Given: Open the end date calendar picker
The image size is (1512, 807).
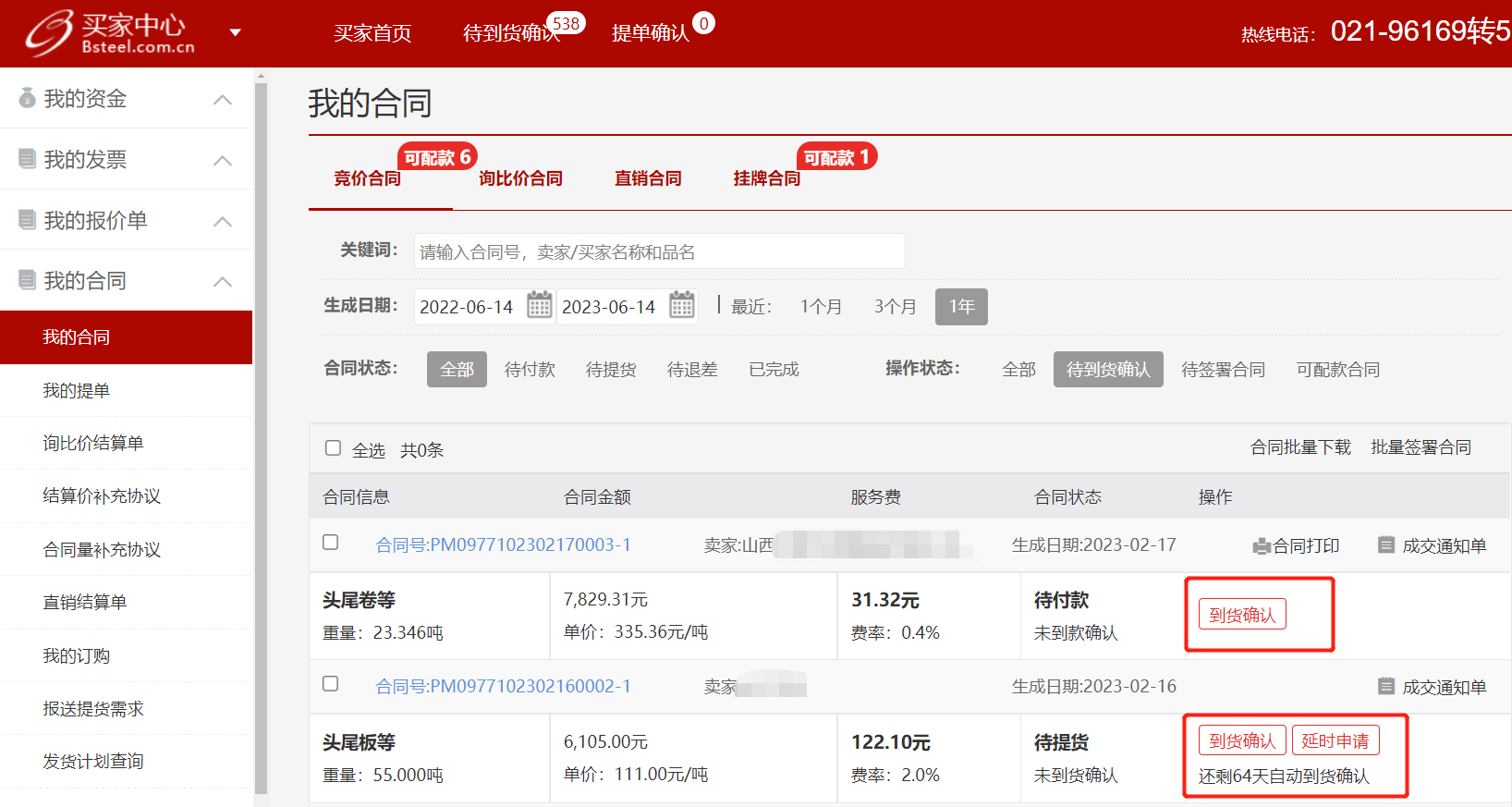Looking at the screenshot, I should click(x=681, y=305).
